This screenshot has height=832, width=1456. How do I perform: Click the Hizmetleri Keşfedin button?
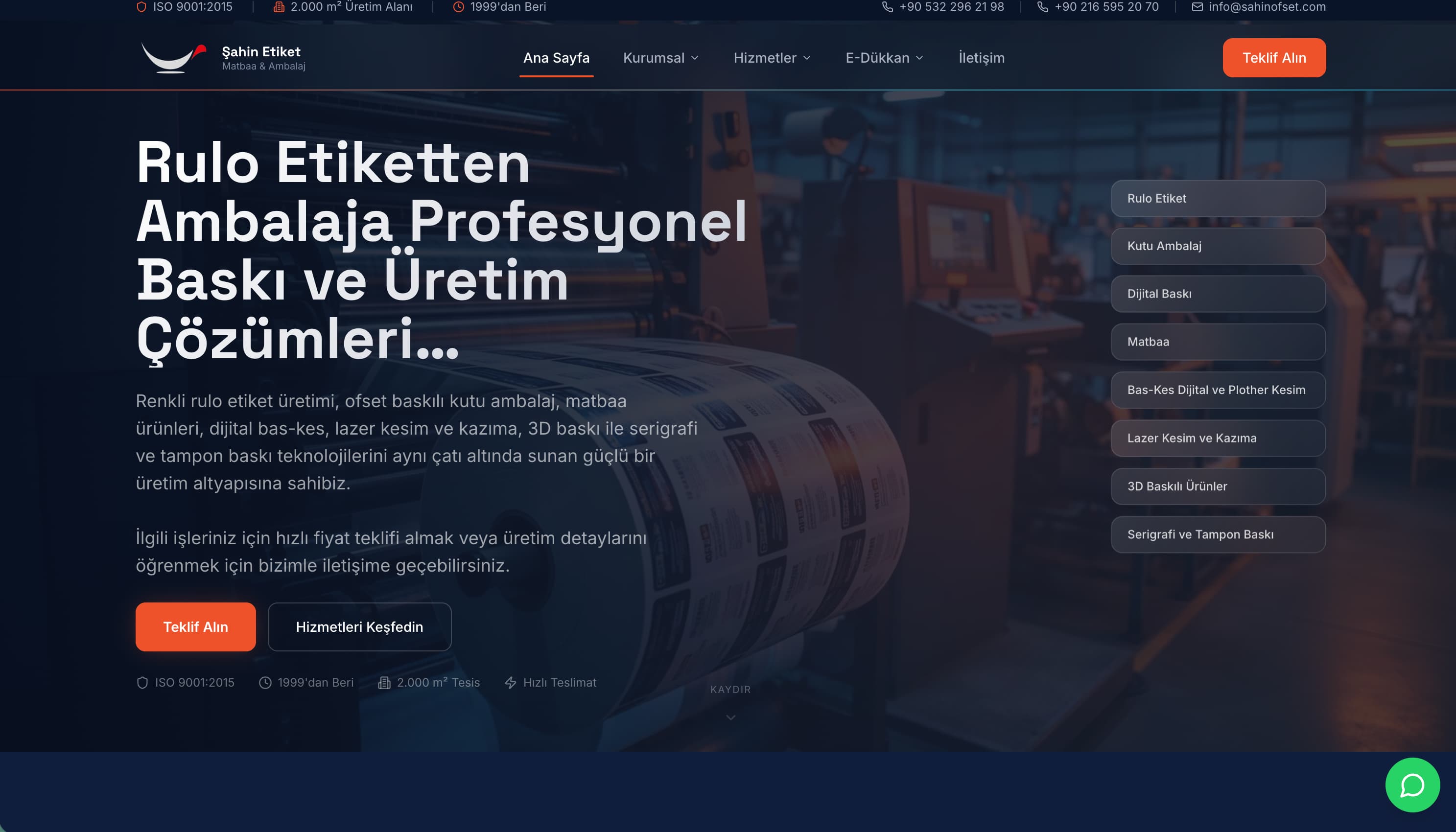359,627
